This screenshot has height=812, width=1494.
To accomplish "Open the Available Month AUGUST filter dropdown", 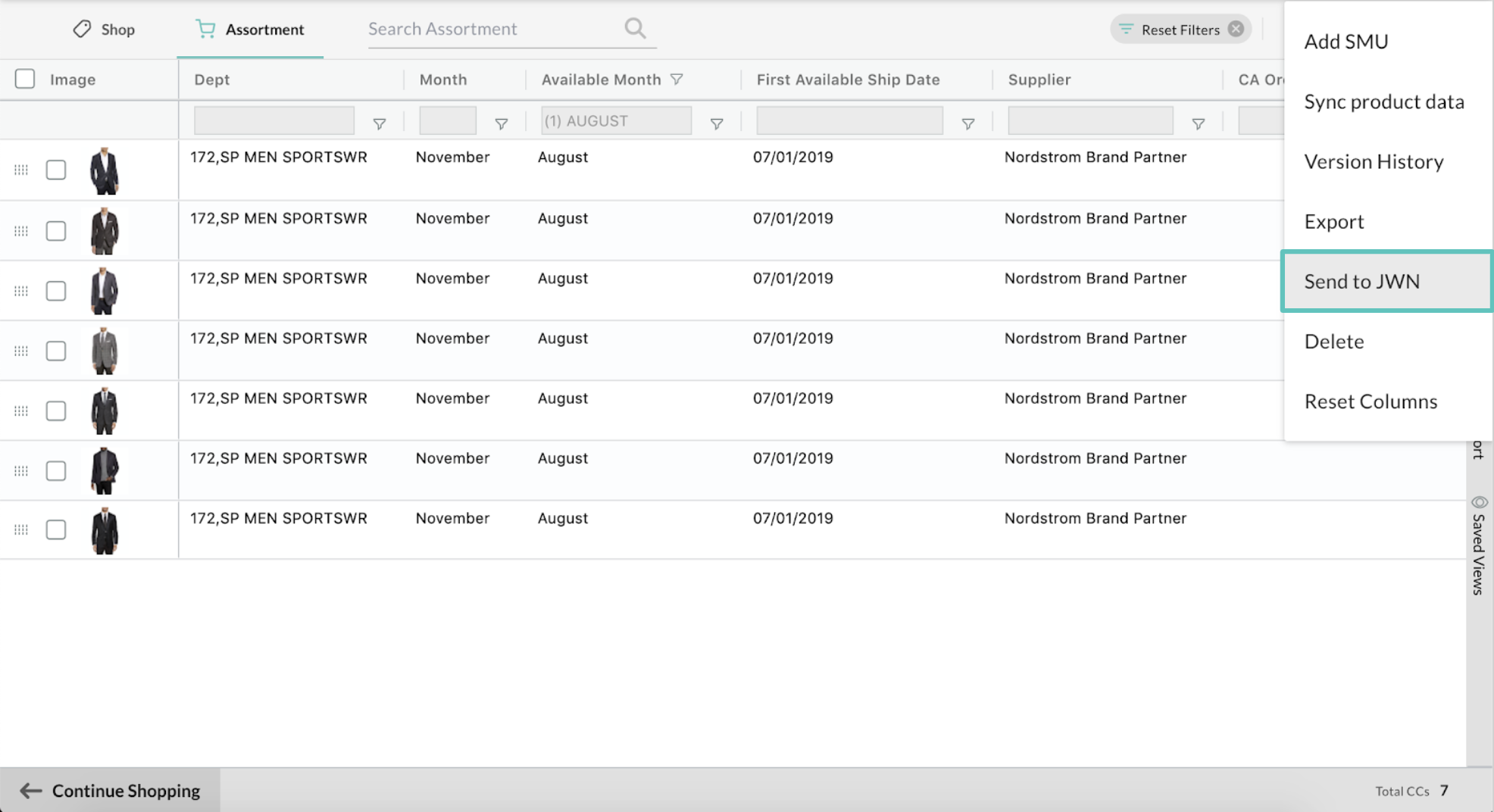I will click(x=616, y=120).
